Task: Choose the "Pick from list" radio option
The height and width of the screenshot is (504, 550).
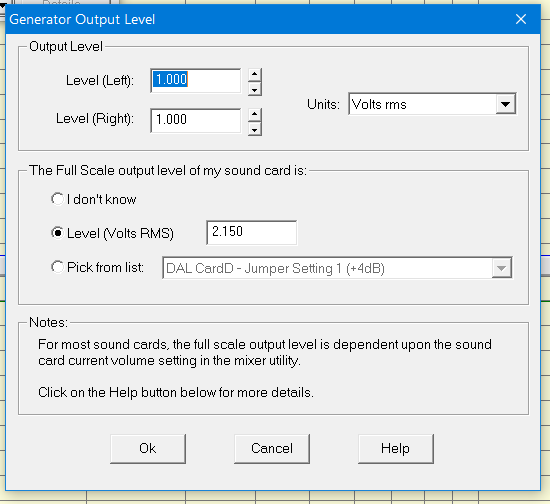Action: [57, 267]
